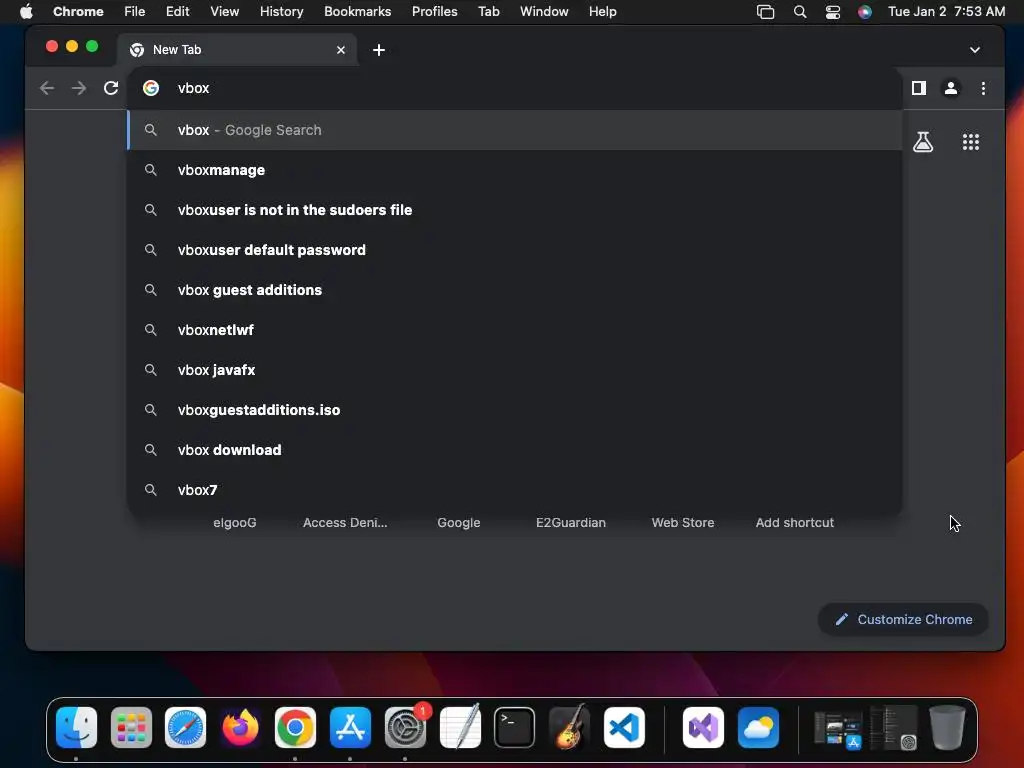Open the E2Guardian shortcut

[x=571, y=522]
